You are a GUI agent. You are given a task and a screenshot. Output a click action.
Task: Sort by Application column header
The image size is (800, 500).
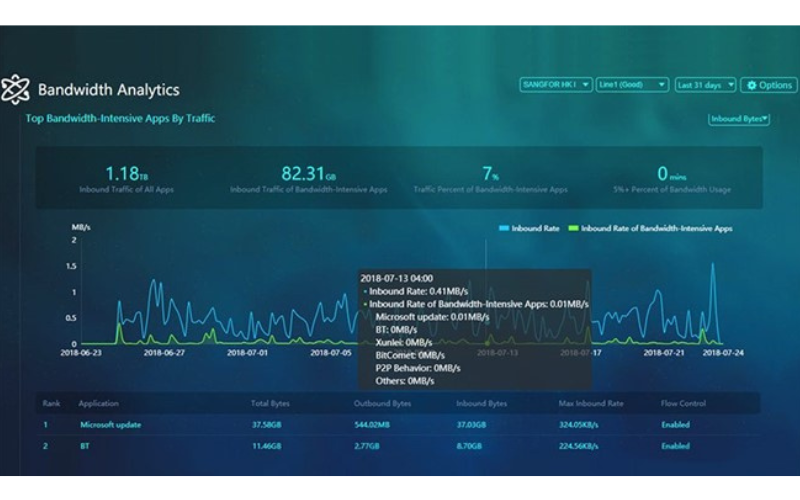click(98, 403)
